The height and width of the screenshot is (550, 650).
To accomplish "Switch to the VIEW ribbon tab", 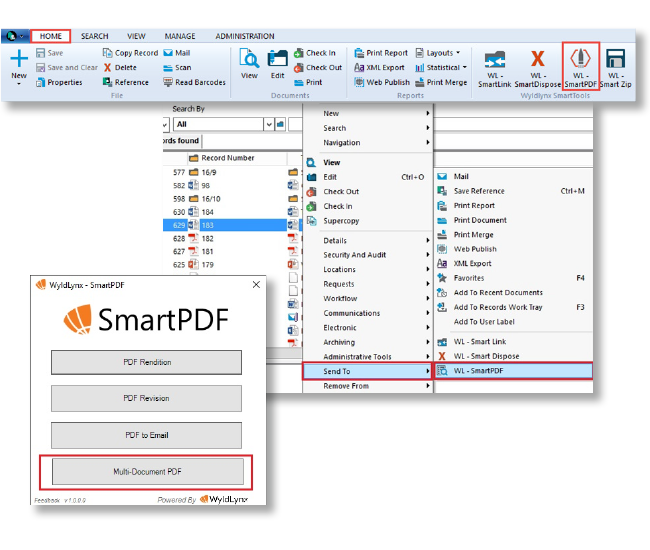I will pos(136,36).
